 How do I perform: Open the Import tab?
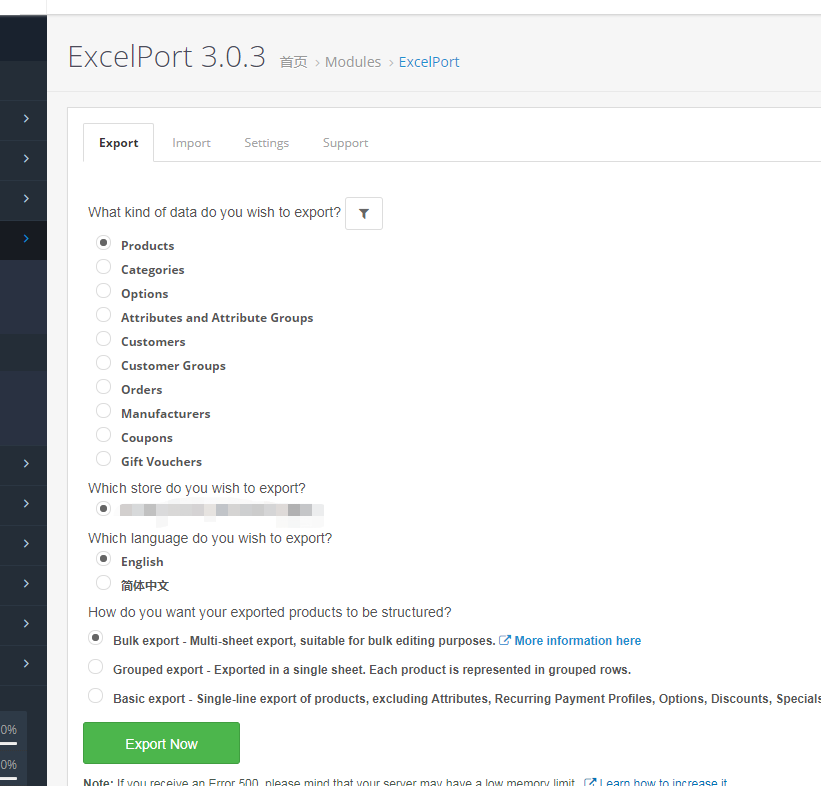coord(191,143)
